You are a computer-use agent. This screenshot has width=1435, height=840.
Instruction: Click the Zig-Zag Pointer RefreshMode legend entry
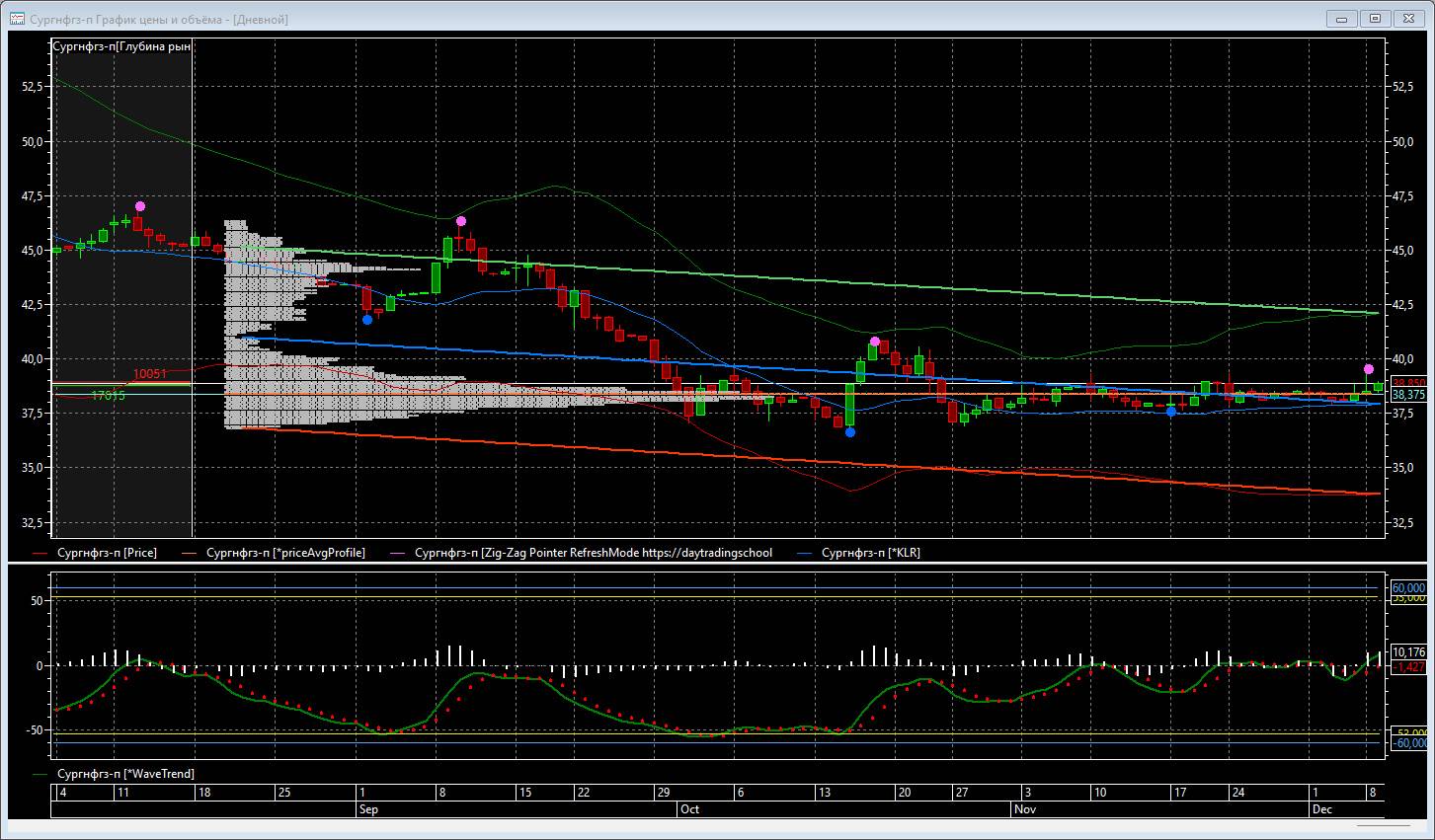click(x=593, y=553)
